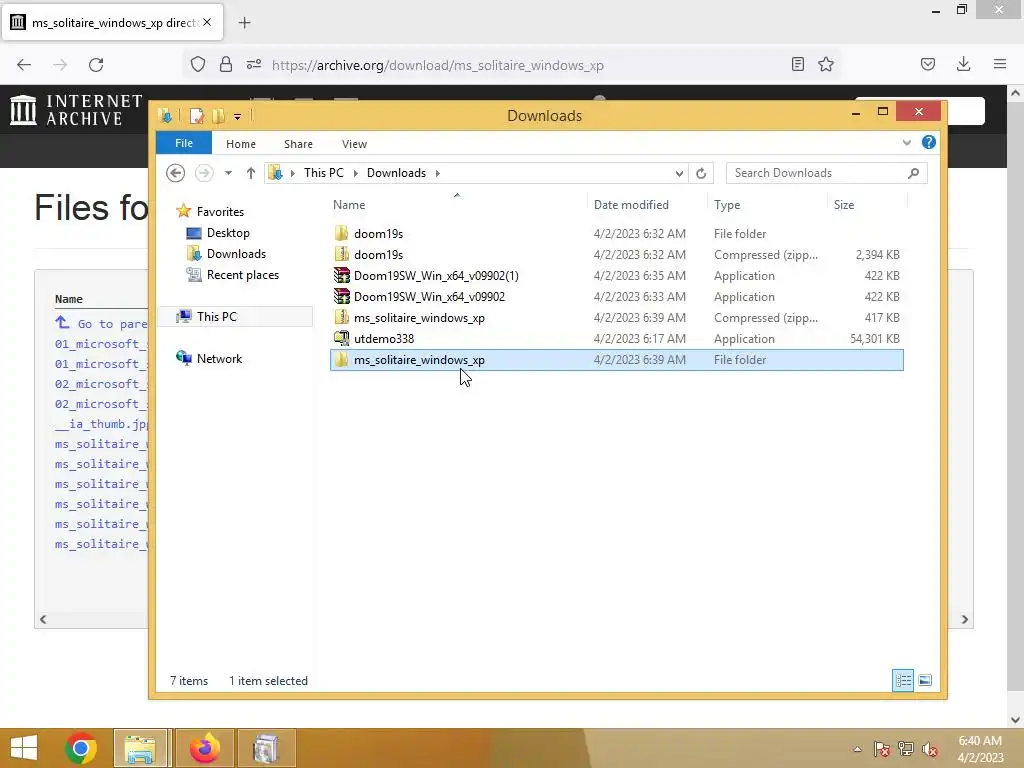Switch to the Share ribbon tab
The height and width of the screenshot is (768, 1024).
[298, 144]
